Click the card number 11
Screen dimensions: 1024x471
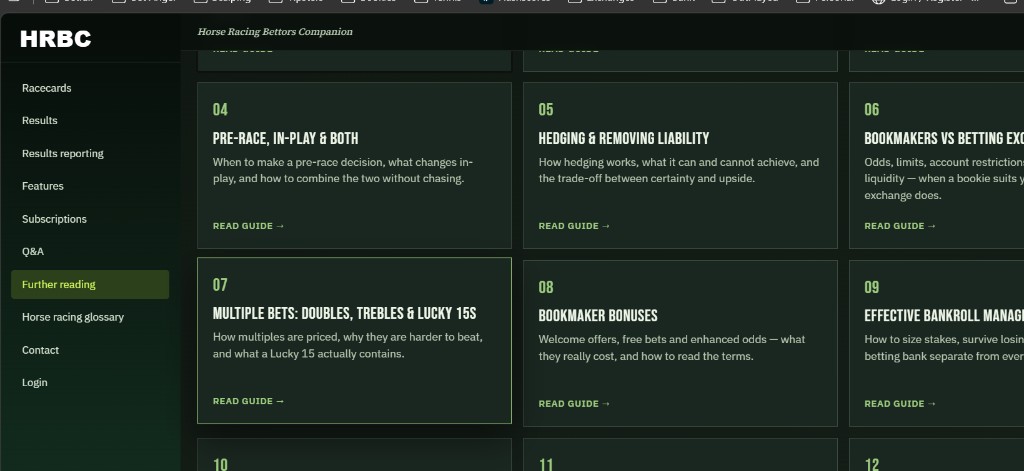point(546,464)
